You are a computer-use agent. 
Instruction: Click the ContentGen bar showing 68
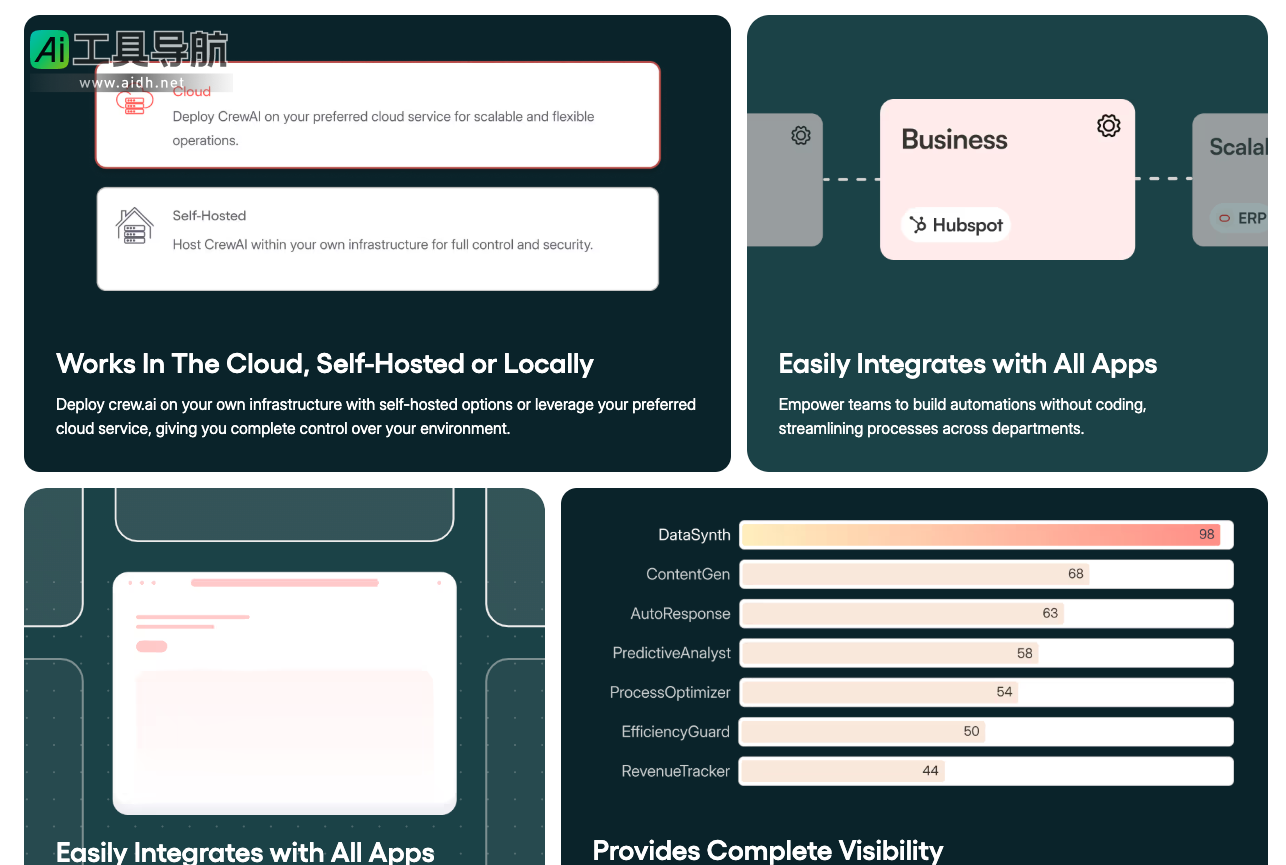pos(985,574)
